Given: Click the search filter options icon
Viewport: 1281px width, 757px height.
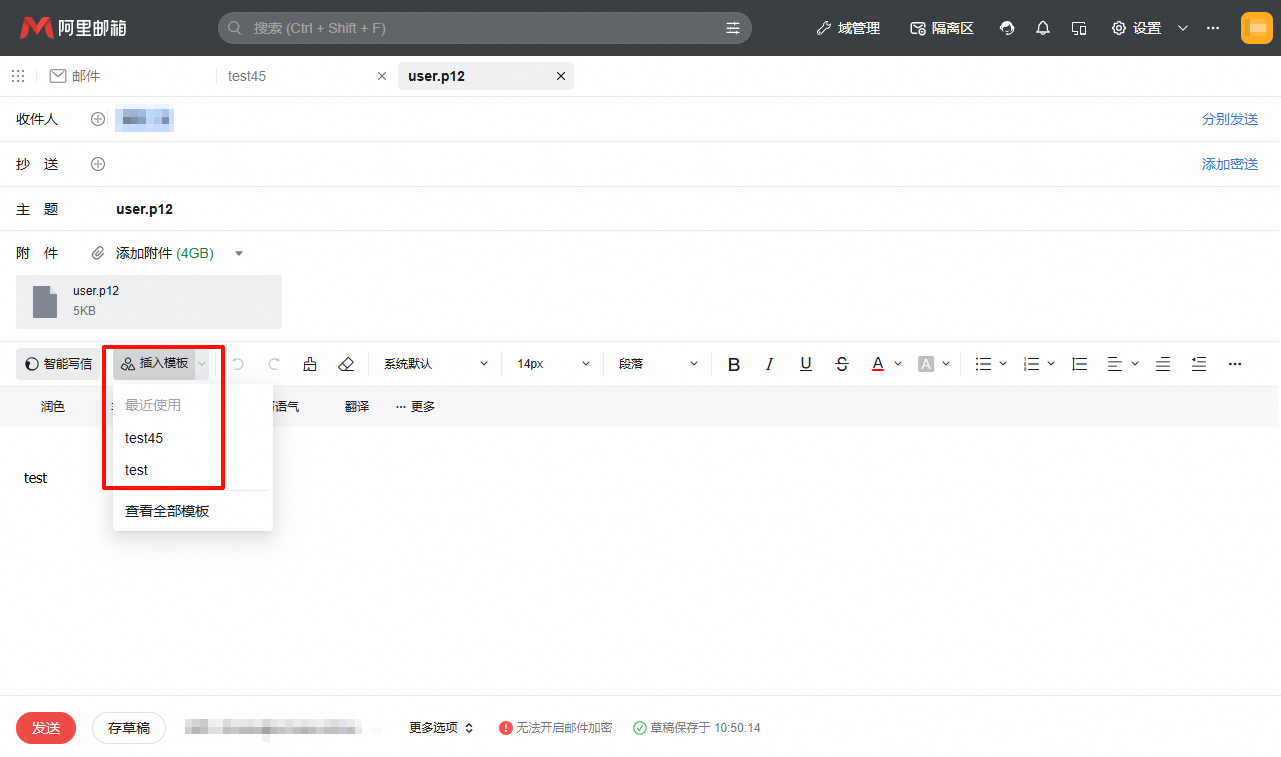Looking at the screenshot, I should (x=733, y=28).
